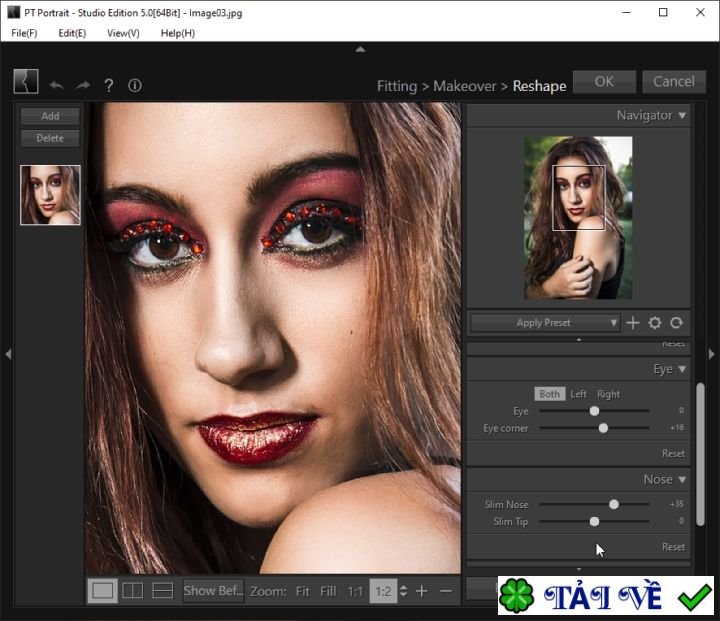Open the View(V) menu

[123, 33]
